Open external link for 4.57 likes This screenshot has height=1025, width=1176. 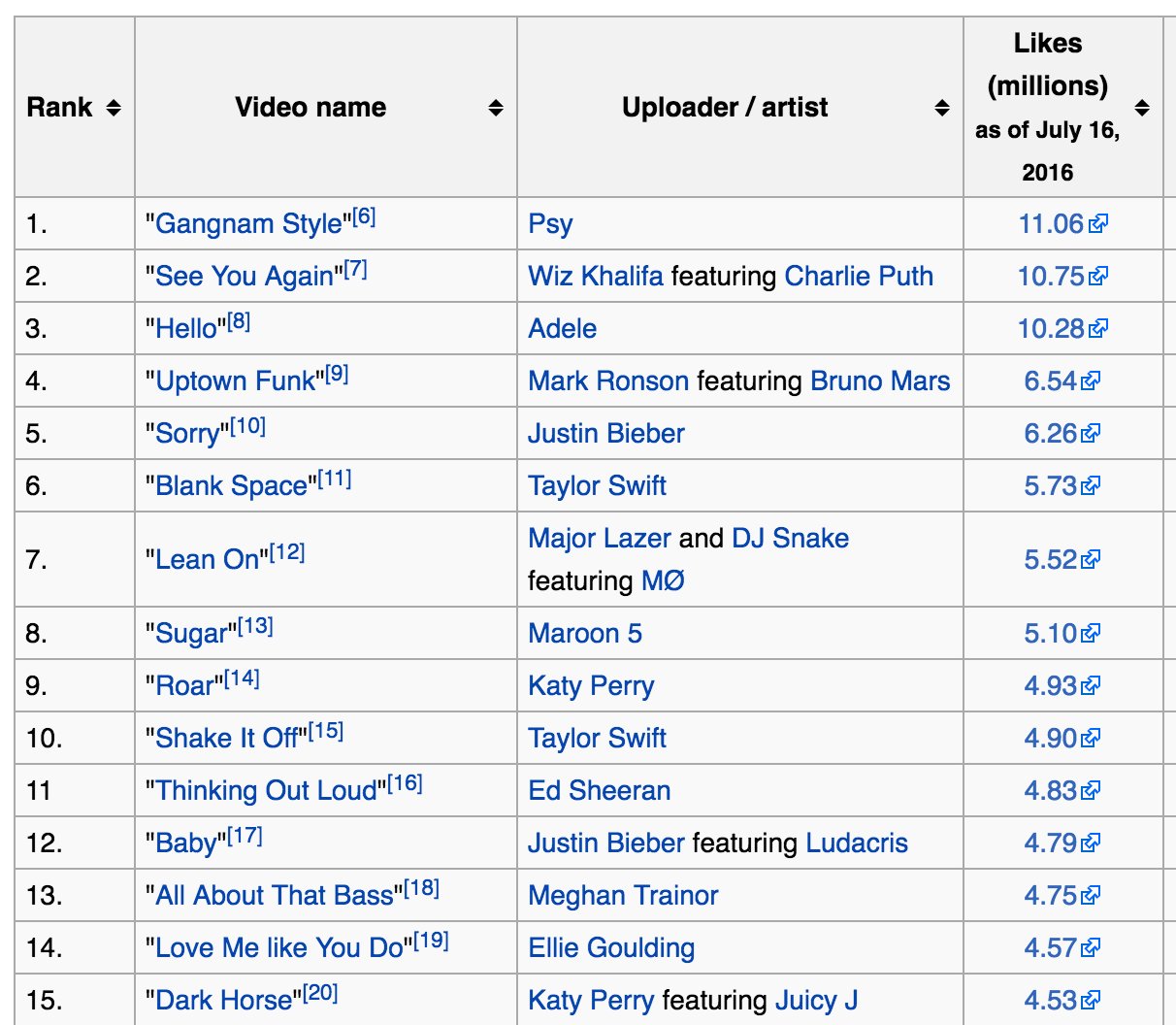pos(1062,948)
